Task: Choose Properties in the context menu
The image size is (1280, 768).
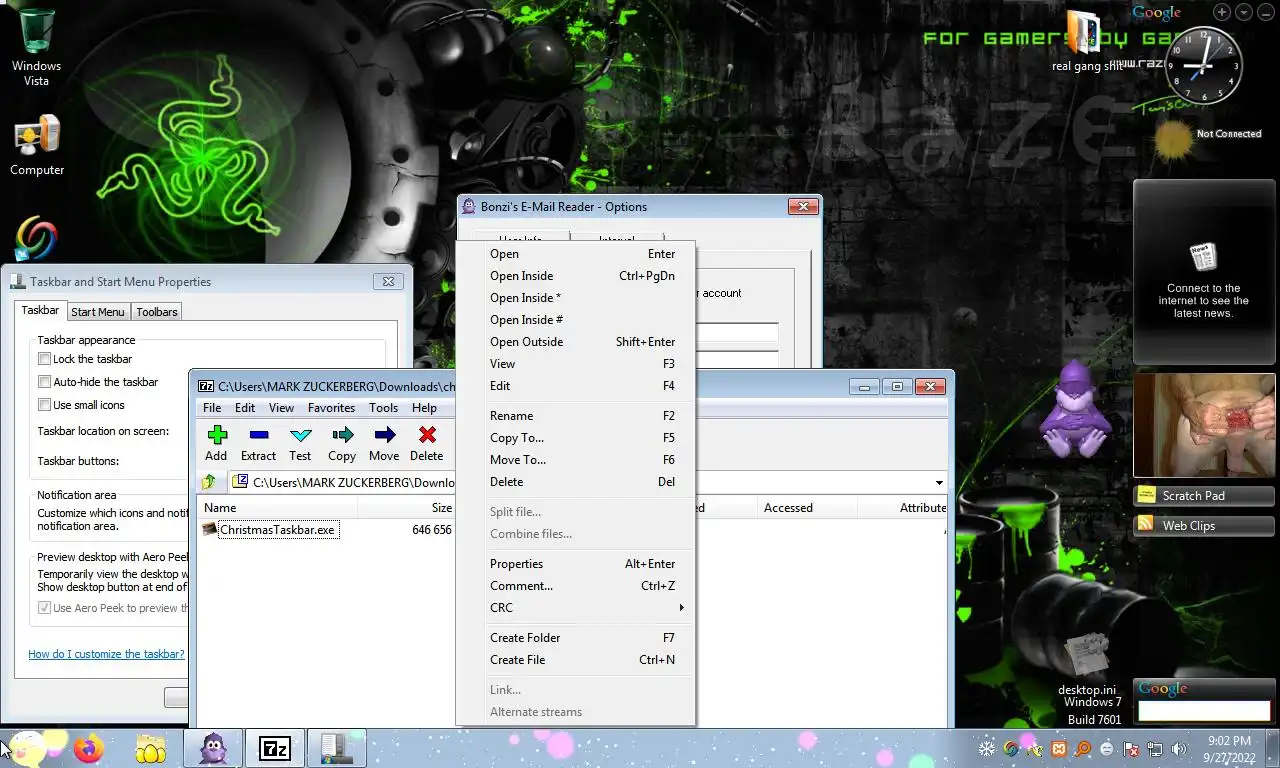Action: tap(575, 564)
